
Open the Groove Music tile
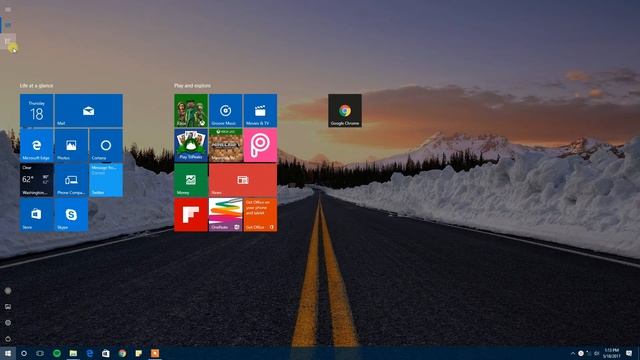225,111
